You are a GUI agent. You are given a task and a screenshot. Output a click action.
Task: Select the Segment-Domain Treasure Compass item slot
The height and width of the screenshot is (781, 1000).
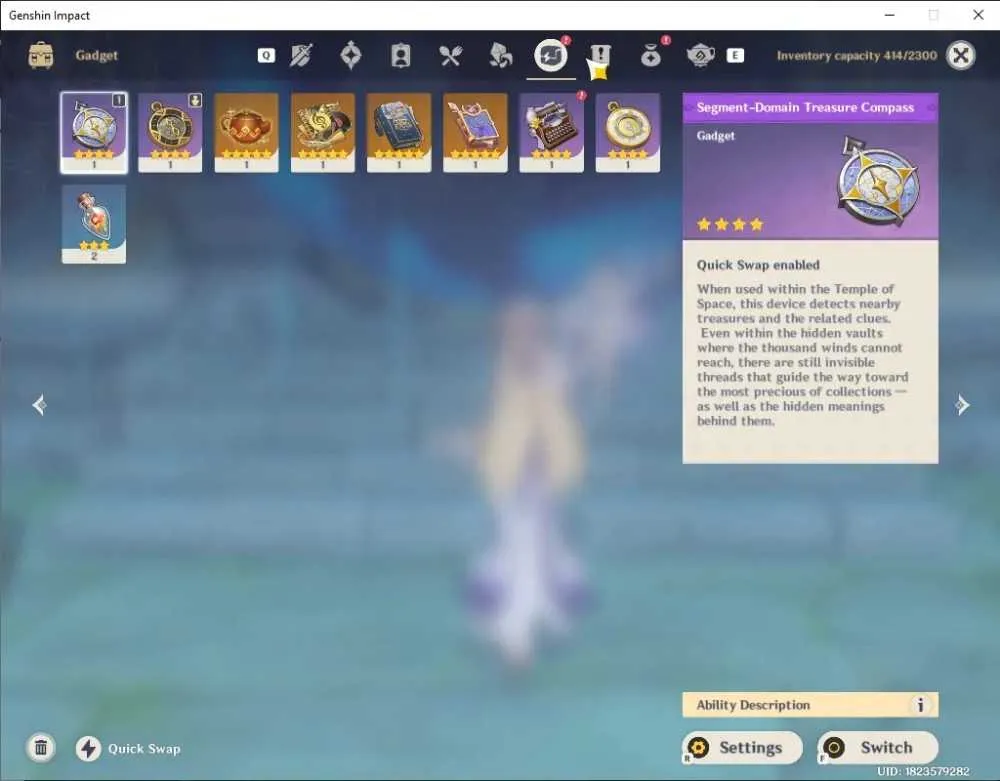pos(94,133)
